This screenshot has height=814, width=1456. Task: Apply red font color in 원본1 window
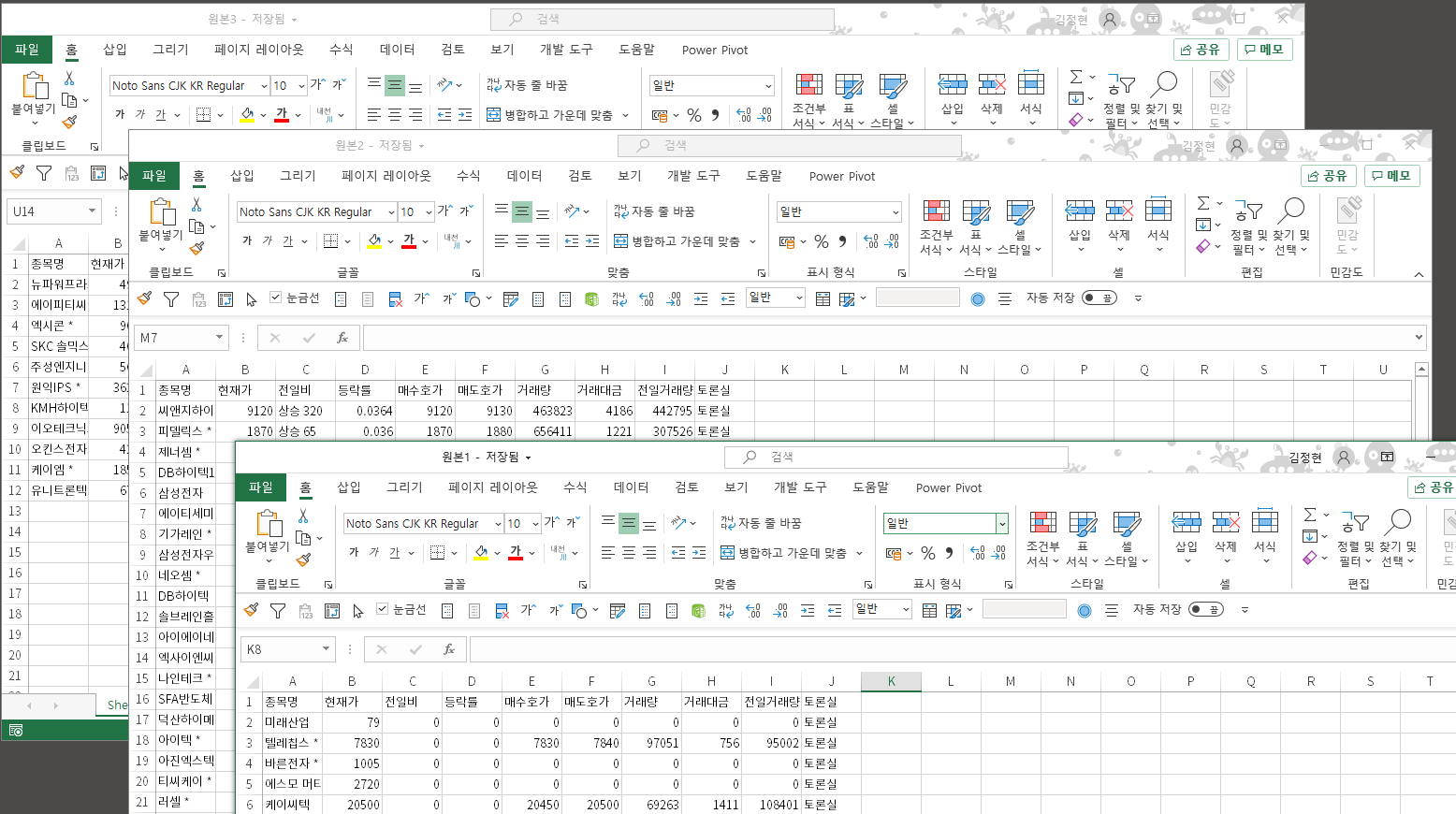(x=516, y=553)
